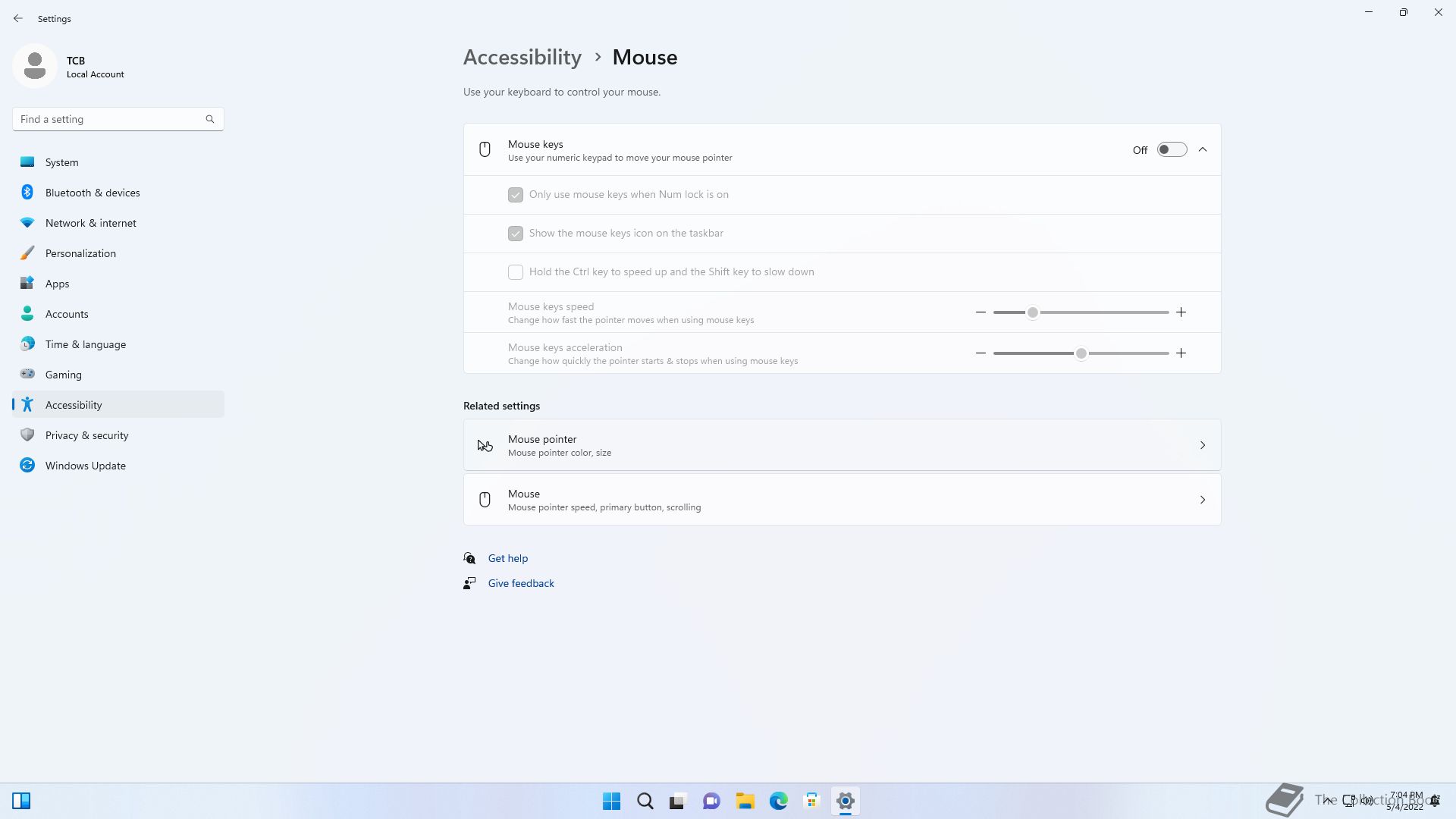Click the Mouse keys mouse icon
Image resolution: width=1456 pixels, height=819 pixels.
coord(485,149)
